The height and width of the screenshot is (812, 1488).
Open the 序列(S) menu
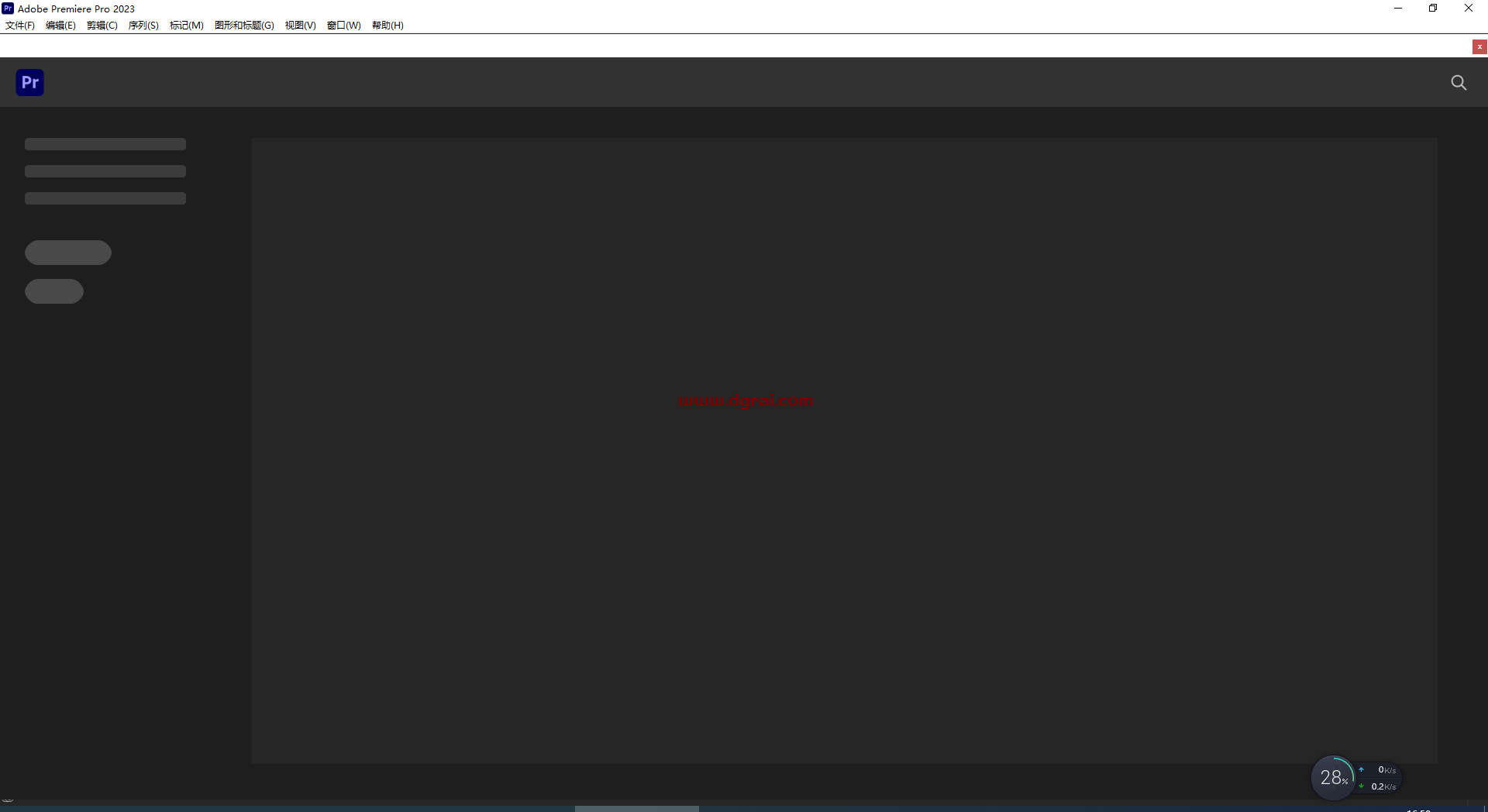point(143,25)
